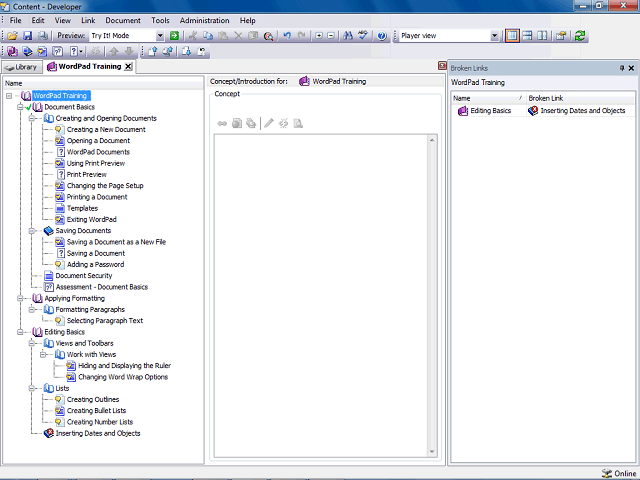Screen dimensions: 640x480
Task: Click the Broken Link column header
Action: coord(581,98)
